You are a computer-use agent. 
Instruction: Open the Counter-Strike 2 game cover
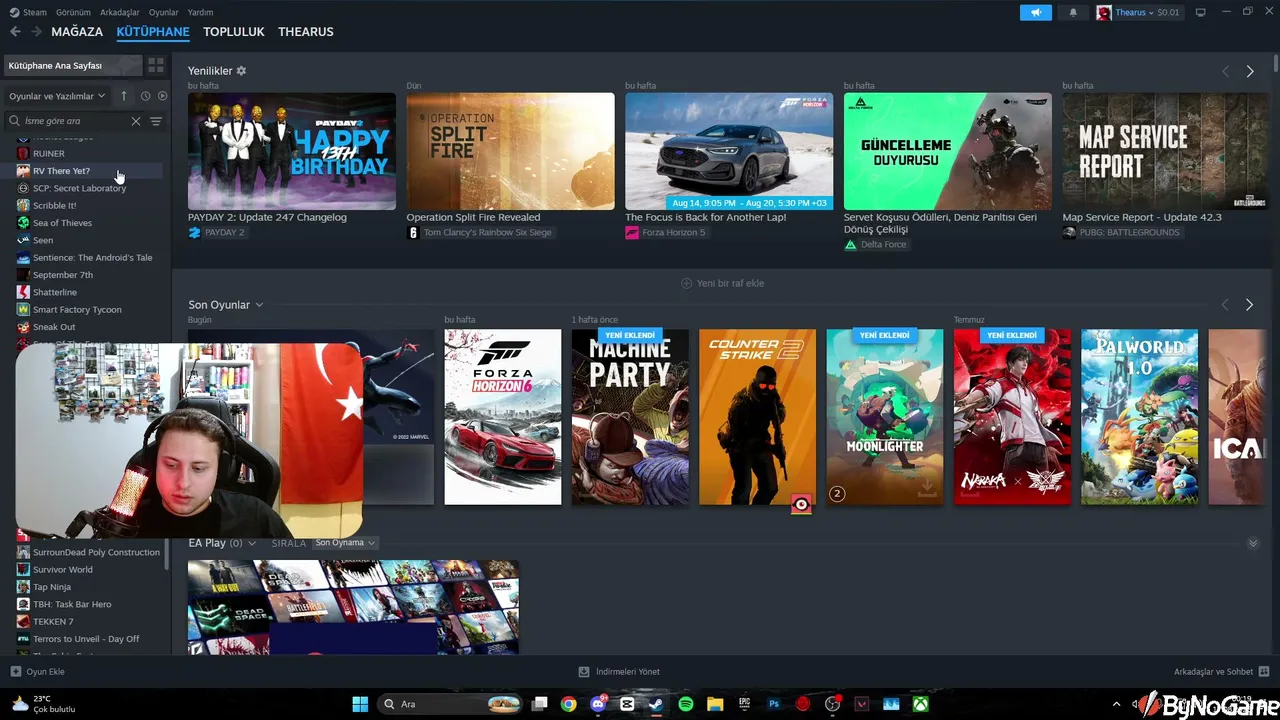(757, 417)
